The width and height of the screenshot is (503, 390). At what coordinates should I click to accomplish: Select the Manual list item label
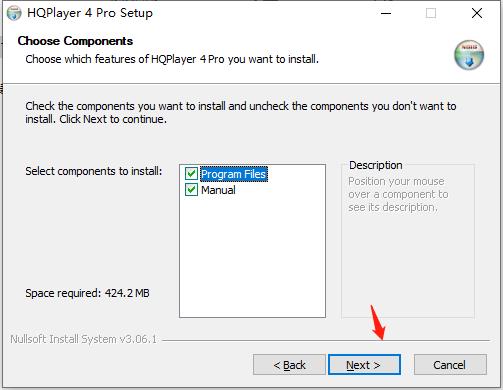(218, 190)
